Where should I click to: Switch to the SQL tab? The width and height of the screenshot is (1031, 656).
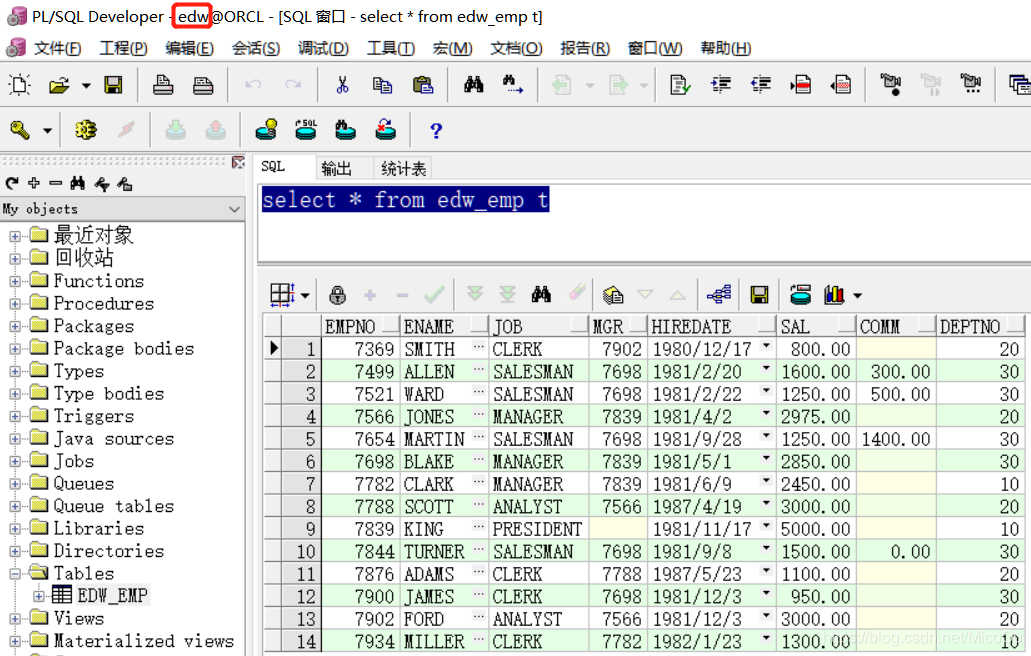(273, 167)
